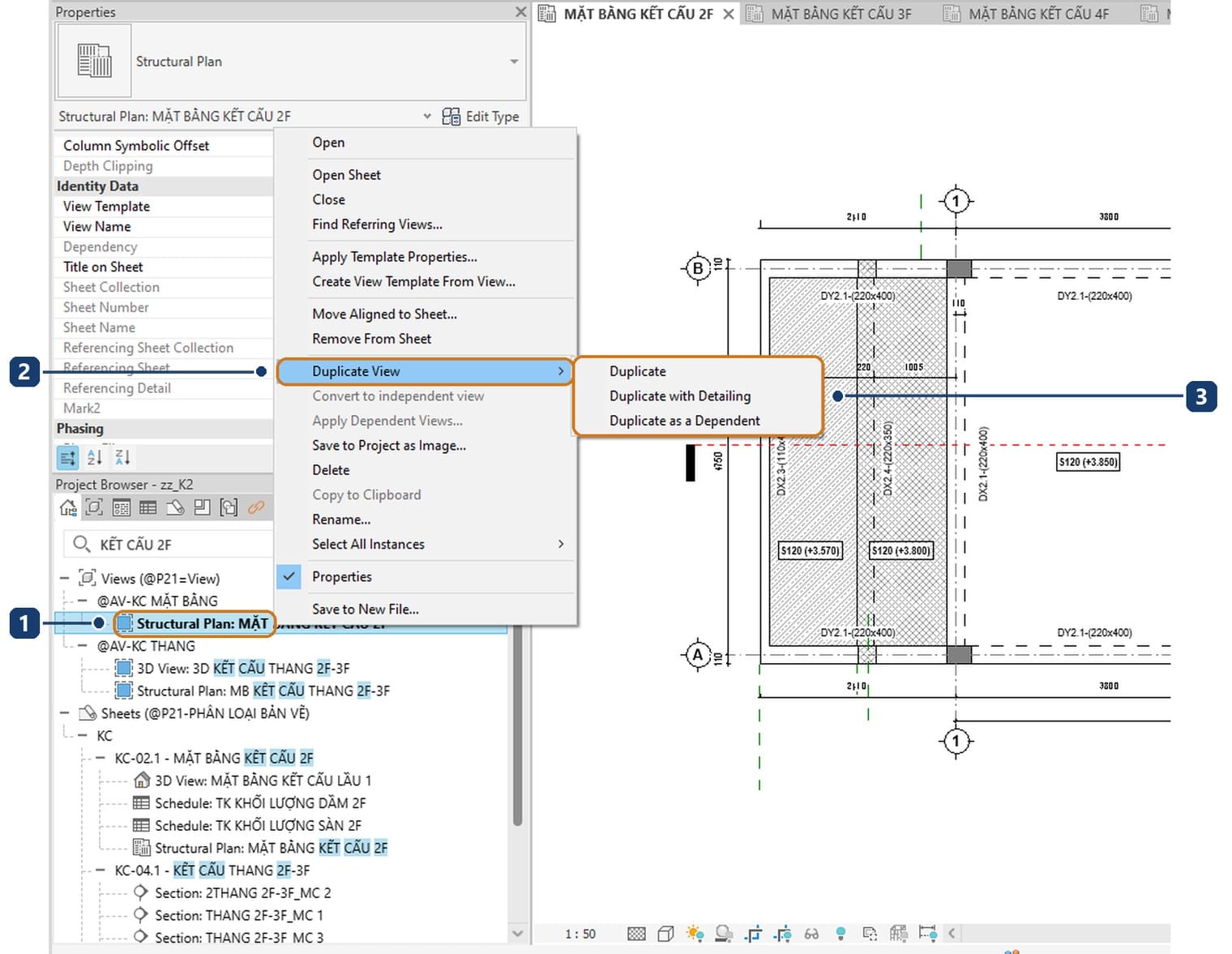
Task: Click the Structural Plan type thumbnail icon
Action: (x=94, y=61)
